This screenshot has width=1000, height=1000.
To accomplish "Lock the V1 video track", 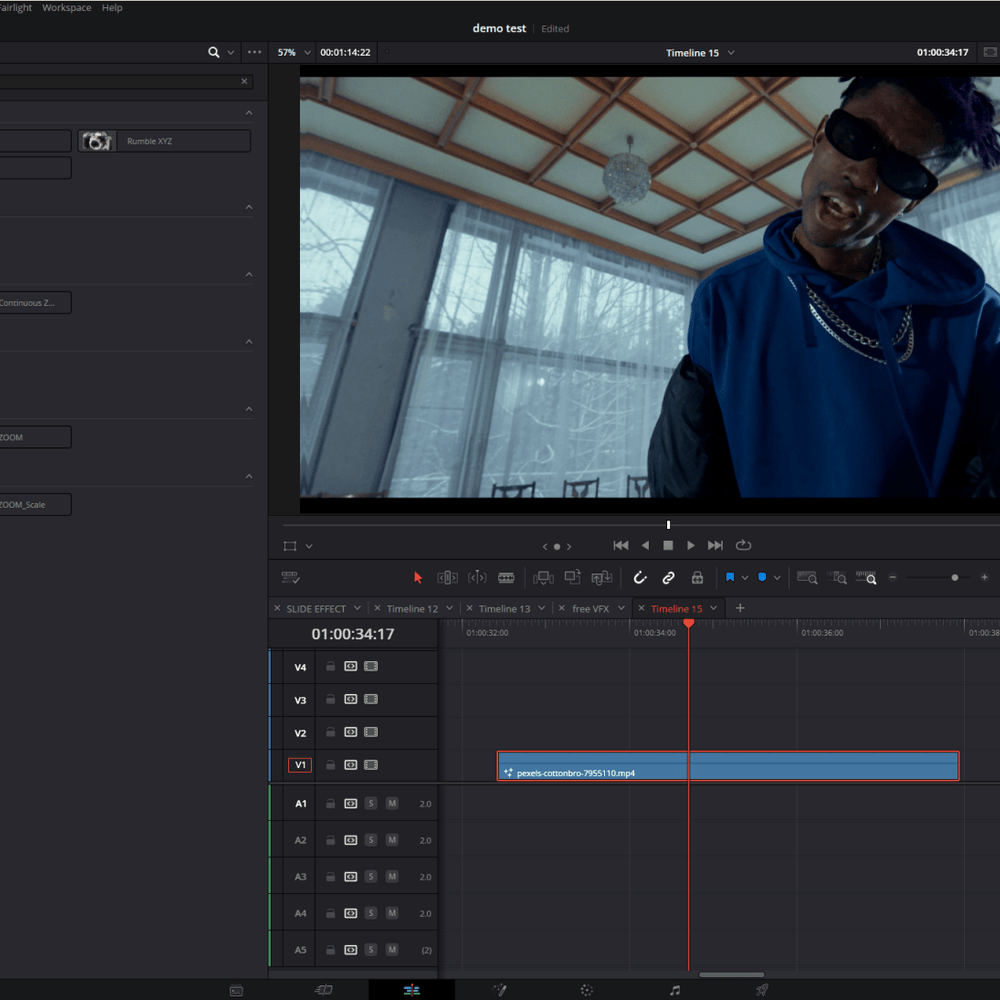I will 330,765.
